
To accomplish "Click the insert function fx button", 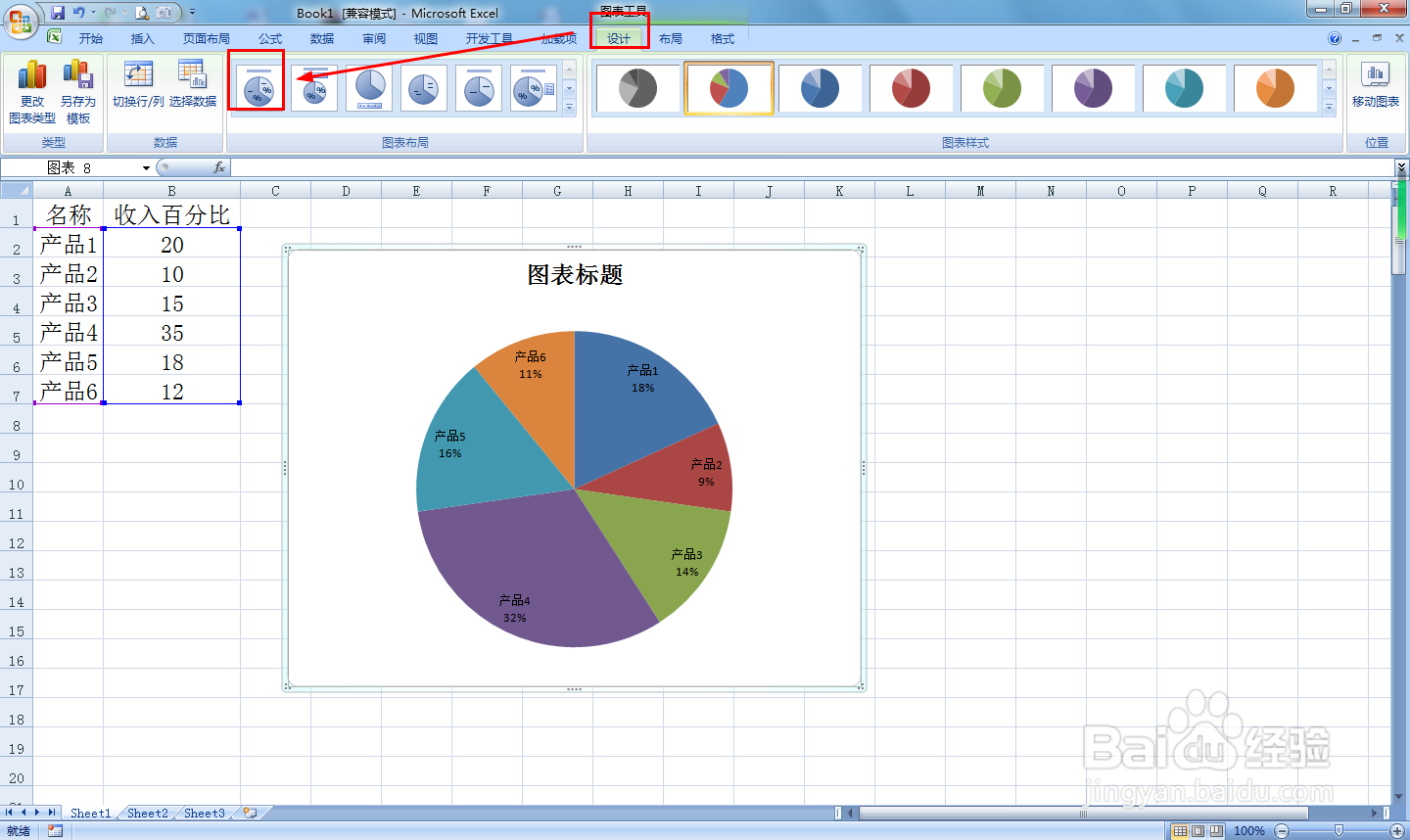I will (219, 167).
